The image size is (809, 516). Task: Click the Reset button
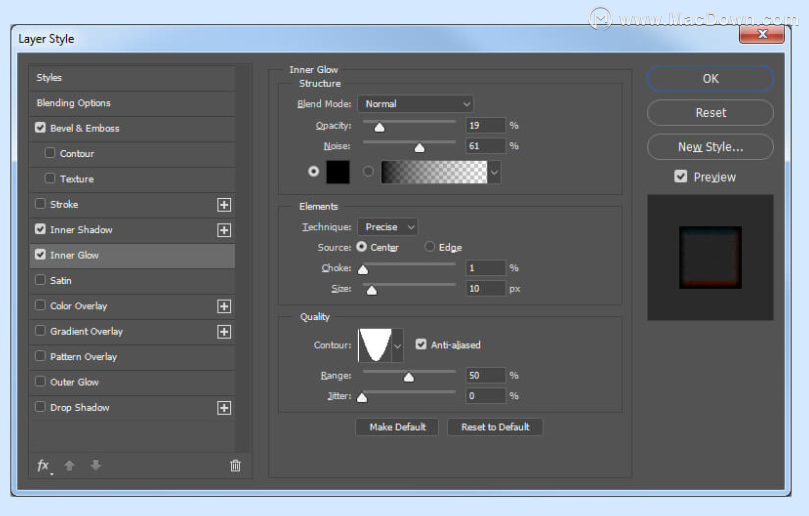710,112
